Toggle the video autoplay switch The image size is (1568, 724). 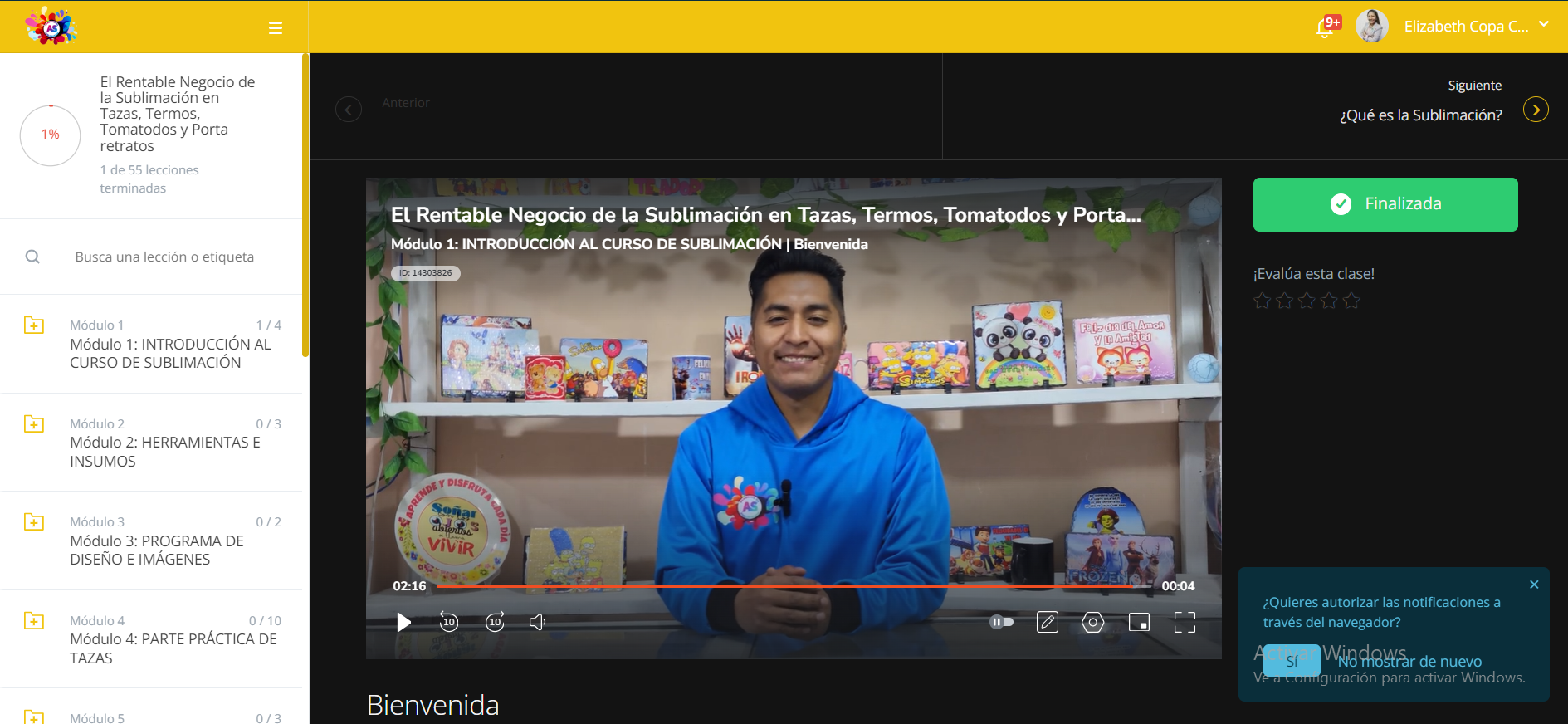click(x=1002, y=622)
